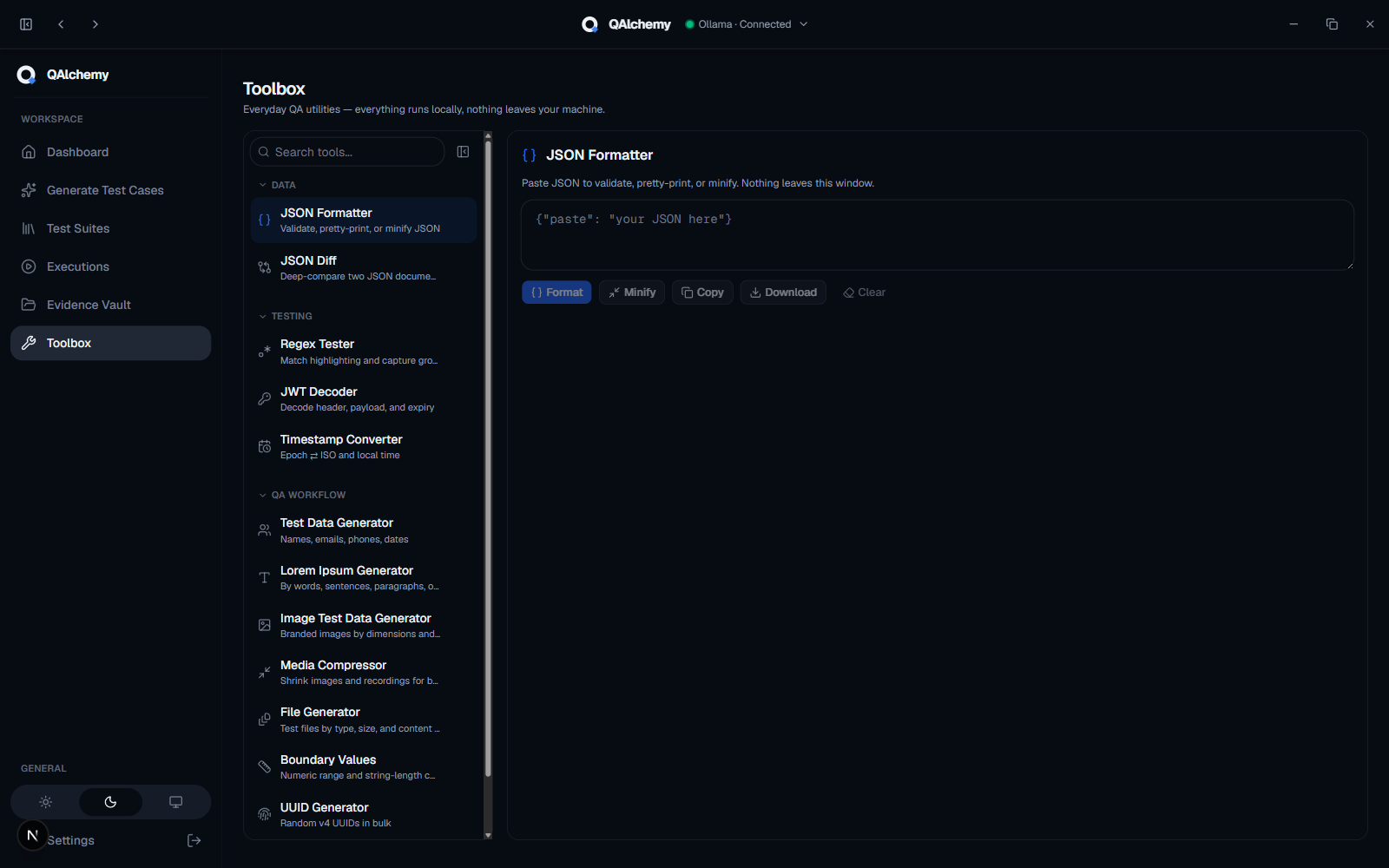Click the Media Compressor shrink icon
This screenshot has width=1389, height=868.
265,672
